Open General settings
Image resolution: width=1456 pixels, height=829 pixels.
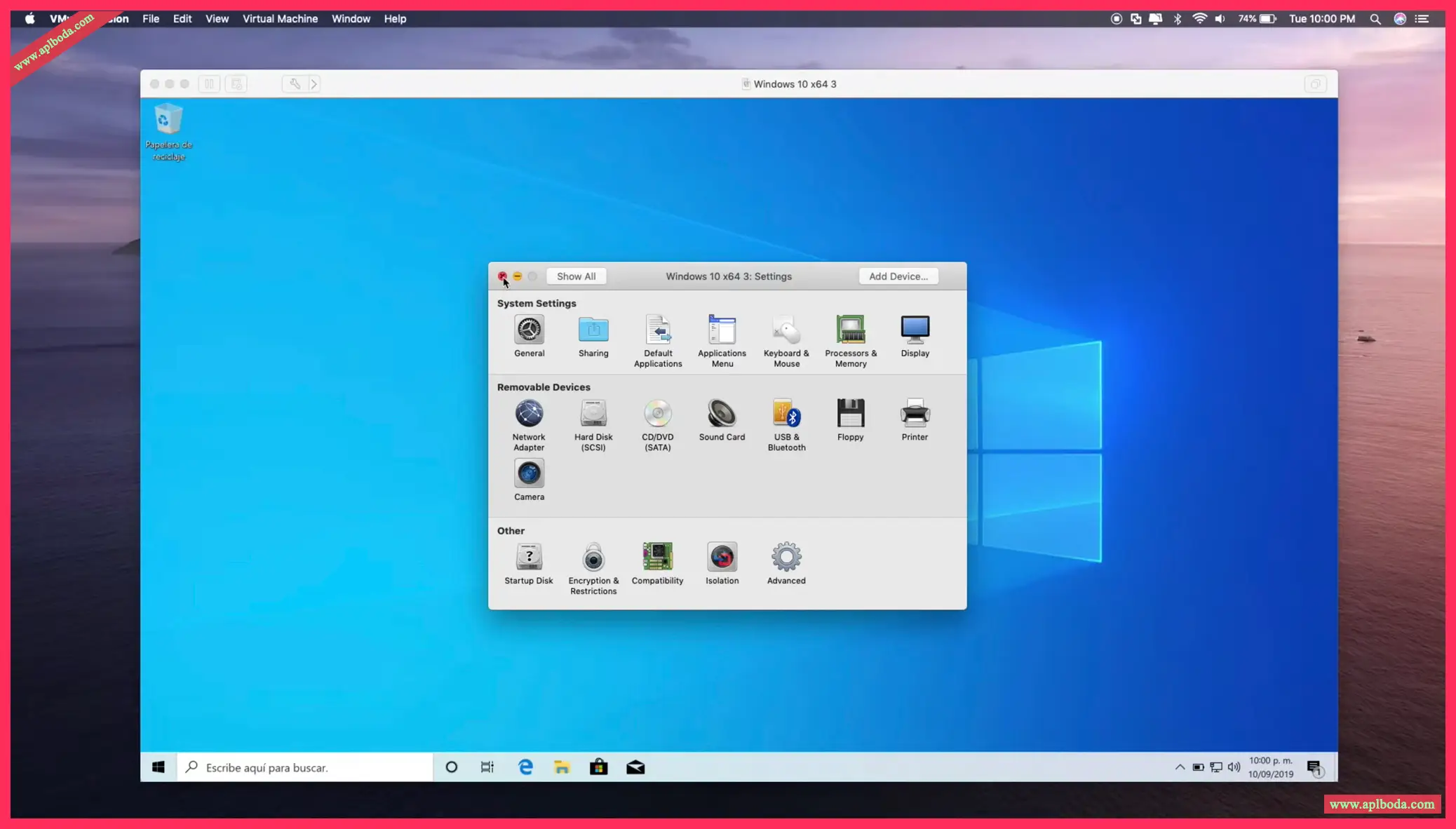(529, 337)
